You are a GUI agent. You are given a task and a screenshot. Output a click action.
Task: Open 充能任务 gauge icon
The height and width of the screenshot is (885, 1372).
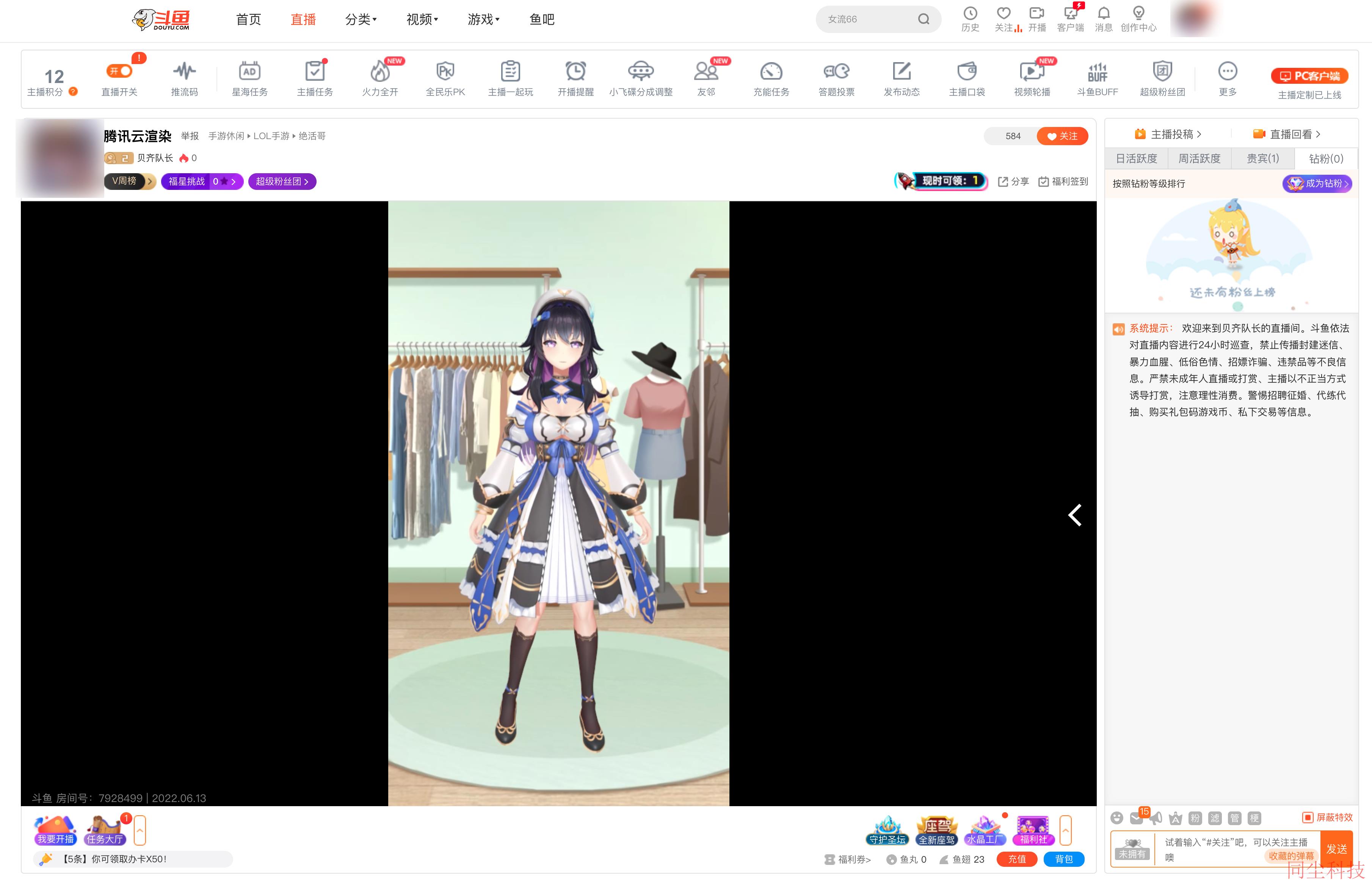771,71
